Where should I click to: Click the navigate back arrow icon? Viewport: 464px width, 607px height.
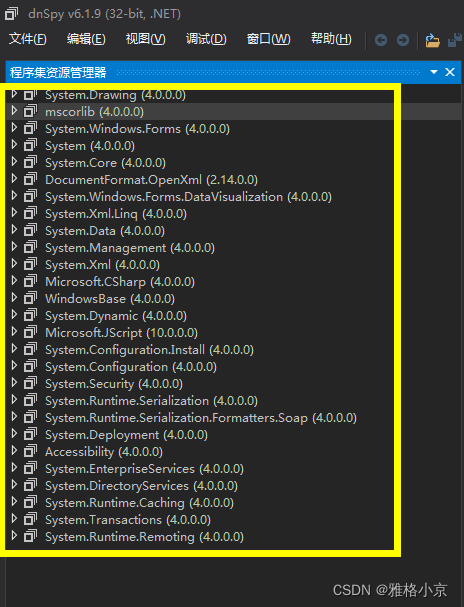pyautogui.click(x=381, y=40)
